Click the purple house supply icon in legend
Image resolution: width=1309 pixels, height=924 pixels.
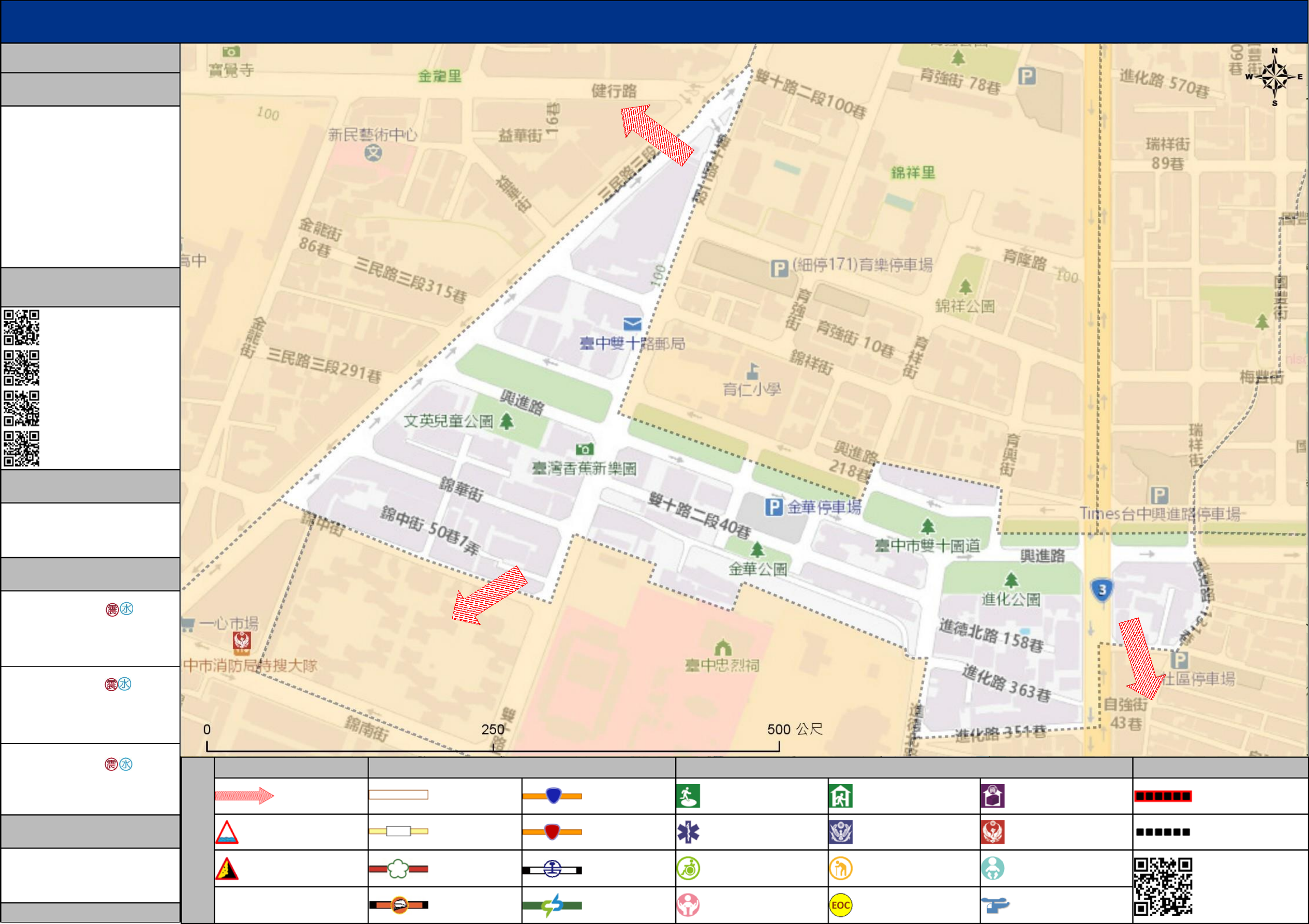coord(992,796)
